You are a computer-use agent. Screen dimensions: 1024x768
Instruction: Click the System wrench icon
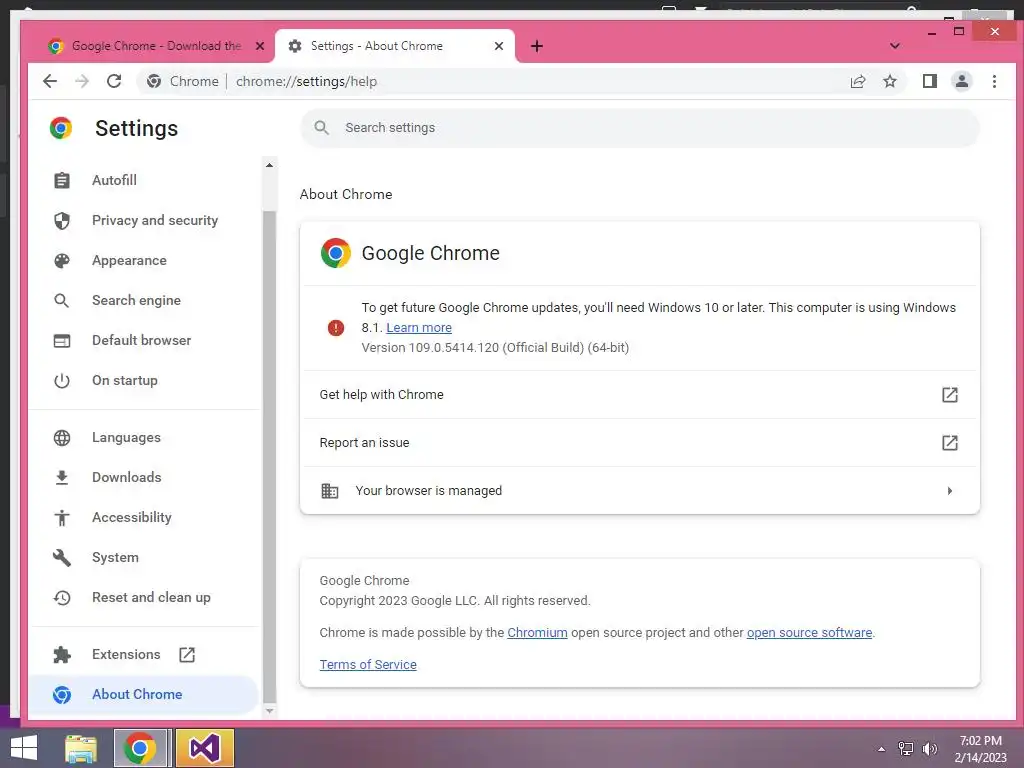click(x=62, y=558)
